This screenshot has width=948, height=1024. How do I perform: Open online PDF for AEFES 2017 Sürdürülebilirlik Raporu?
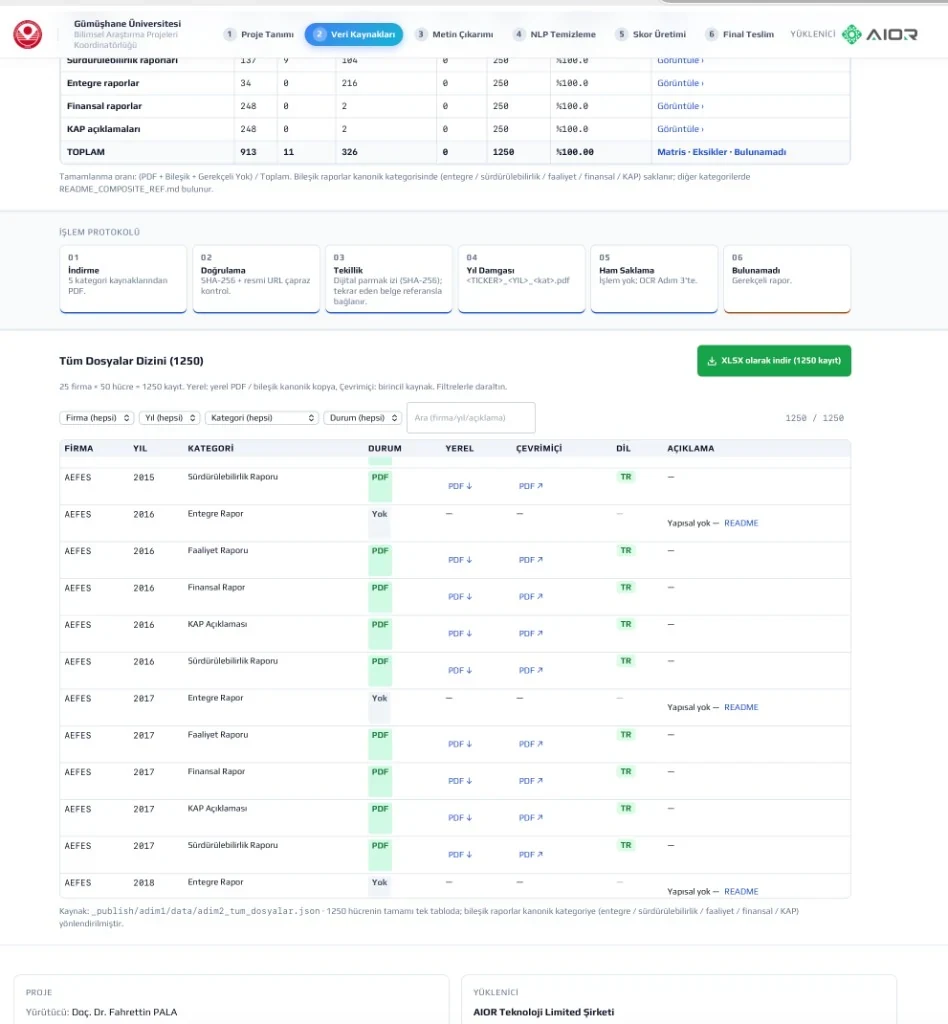coord(530,854)
